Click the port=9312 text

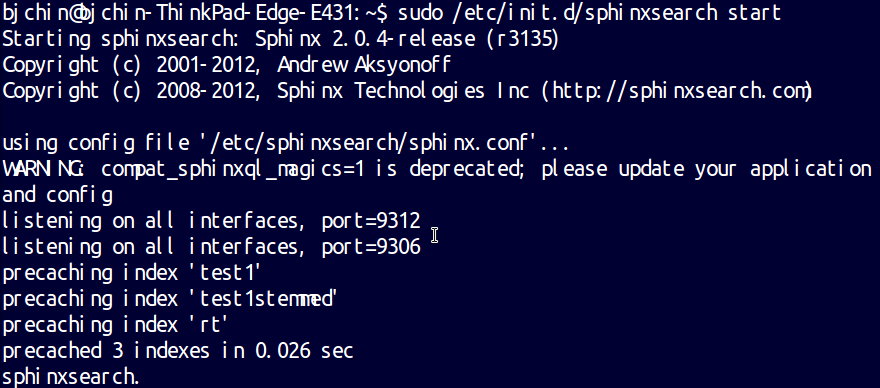371,221
